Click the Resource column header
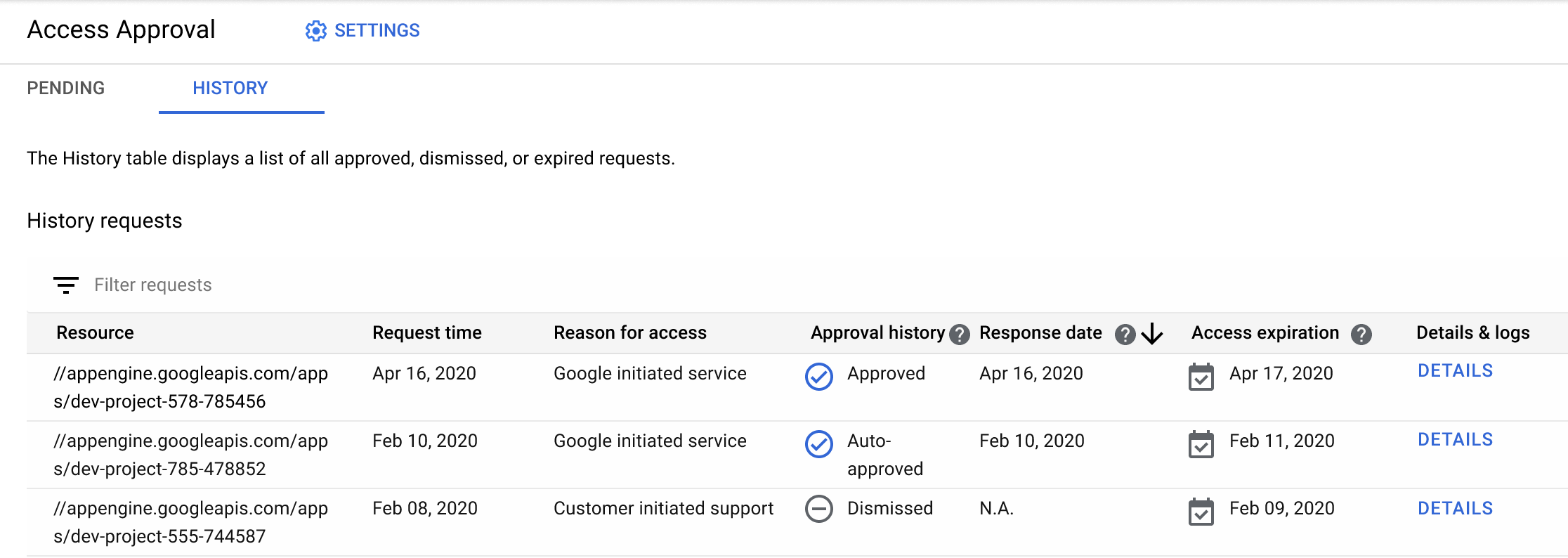Image resolution: width=1568 pixels, height=558 pixels. tap(95, 332)
